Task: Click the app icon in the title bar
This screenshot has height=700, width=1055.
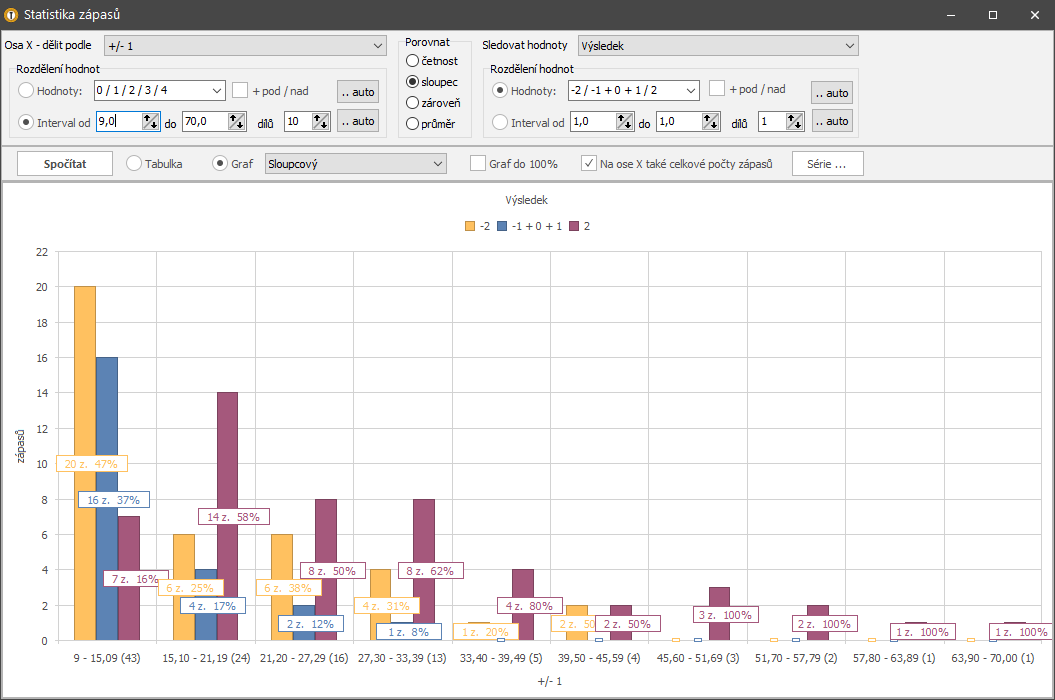Action: tap(11, 15)
